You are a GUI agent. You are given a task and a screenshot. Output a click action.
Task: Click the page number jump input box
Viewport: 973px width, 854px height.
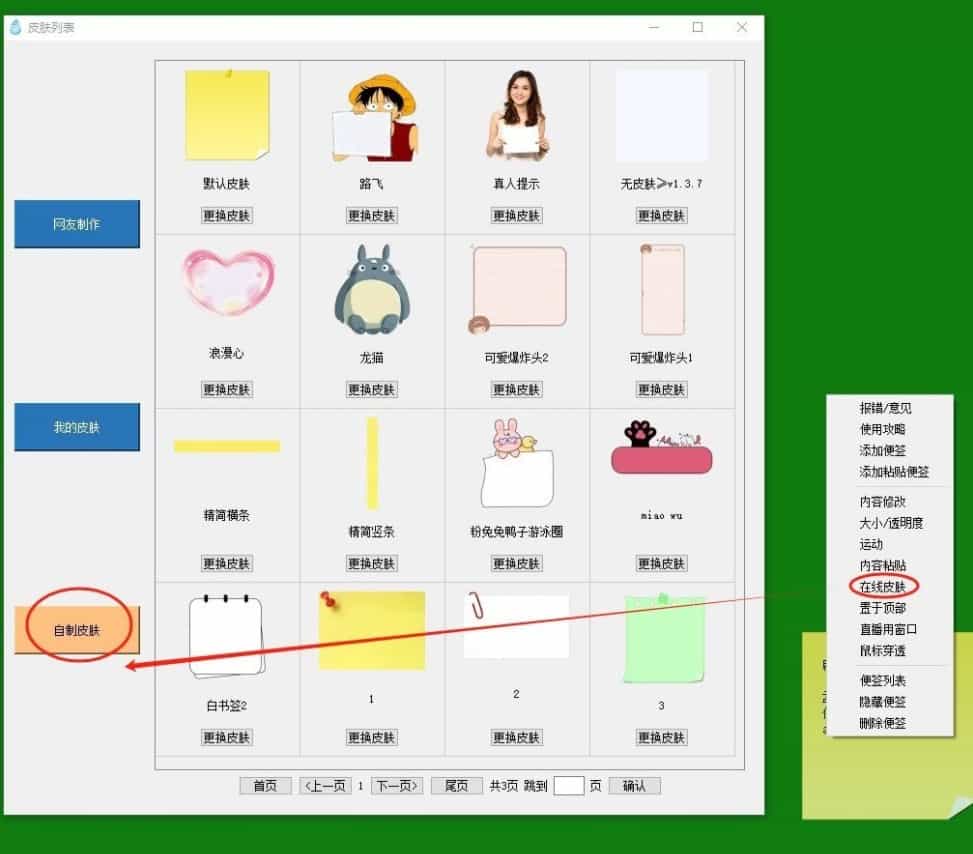pyautogui.click(x=568, y=786)
